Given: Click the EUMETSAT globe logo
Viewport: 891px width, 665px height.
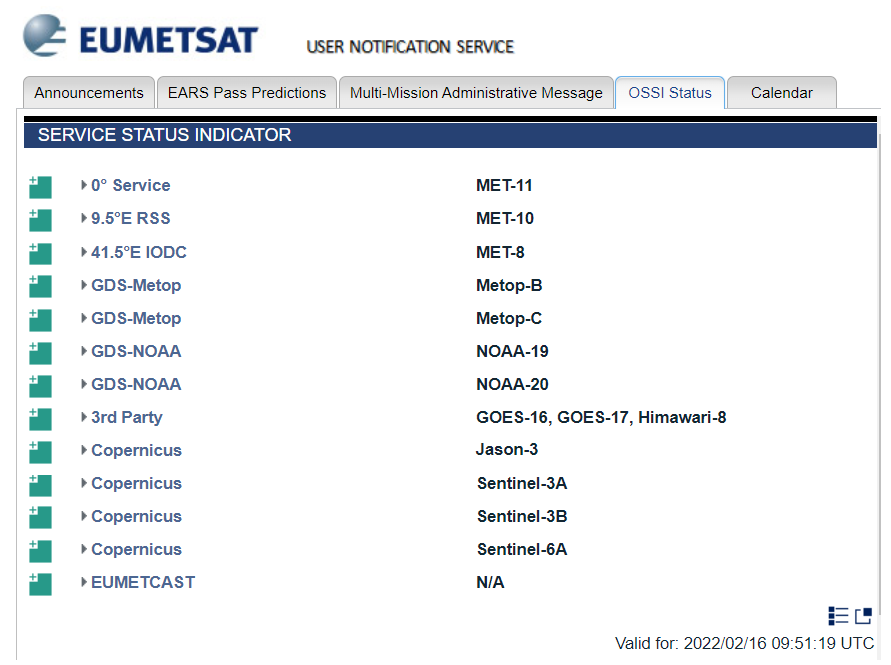Looking at the screenshot, I should click(44, 36).
